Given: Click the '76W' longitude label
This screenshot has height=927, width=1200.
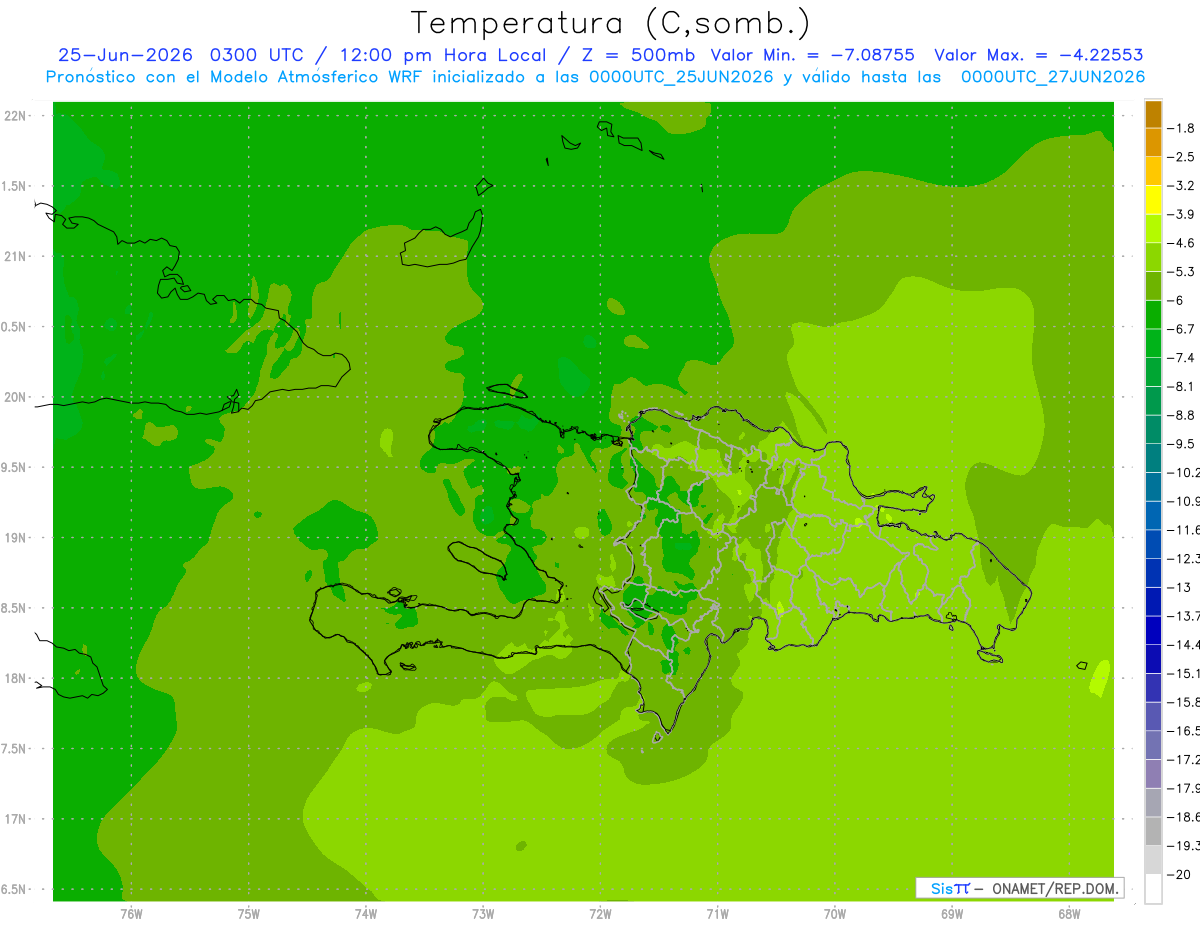Looking at the screenshot, I should click(x=131, y=913).
